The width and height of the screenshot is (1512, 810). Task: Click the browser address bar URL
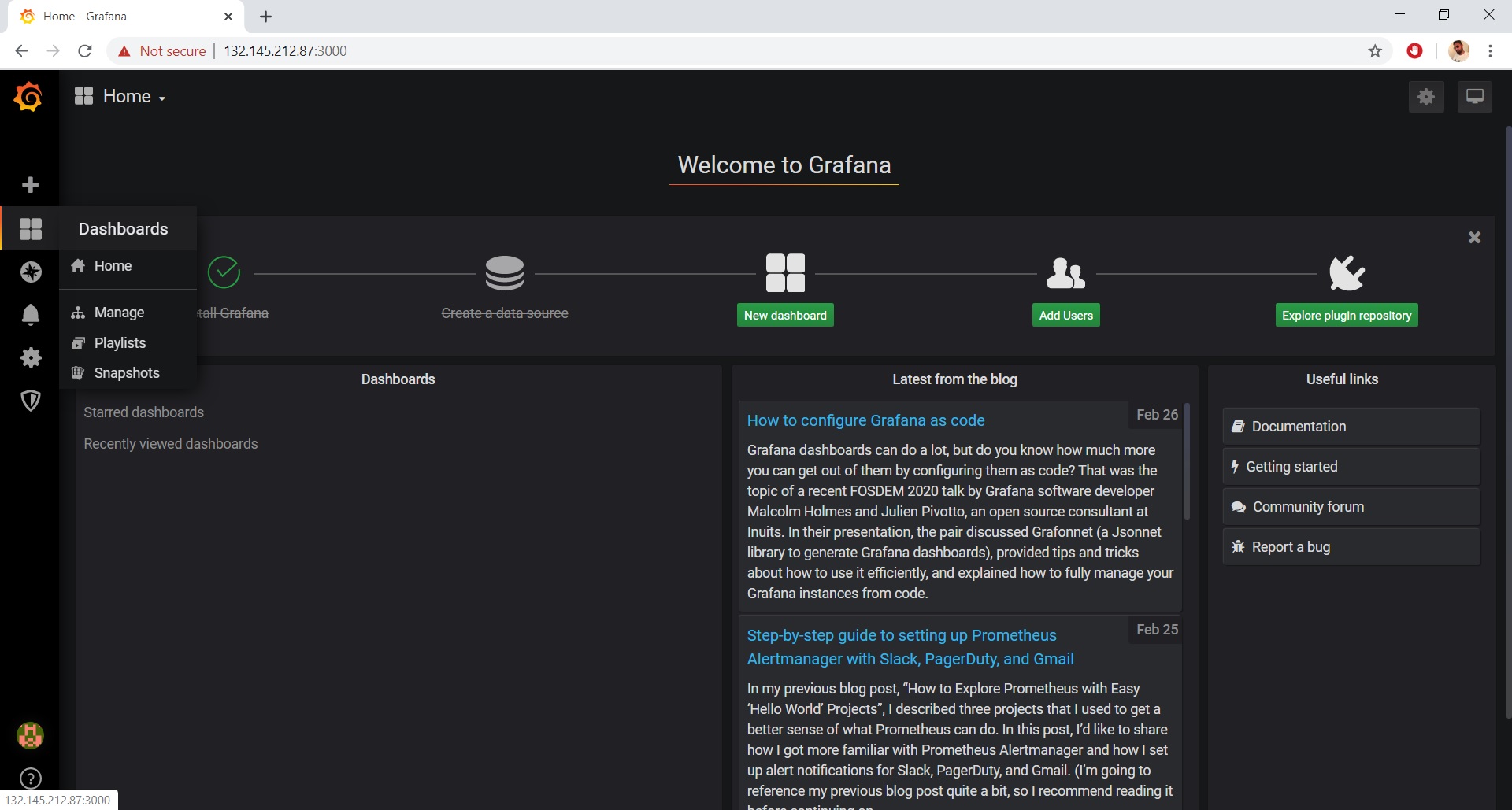[285, 51]
